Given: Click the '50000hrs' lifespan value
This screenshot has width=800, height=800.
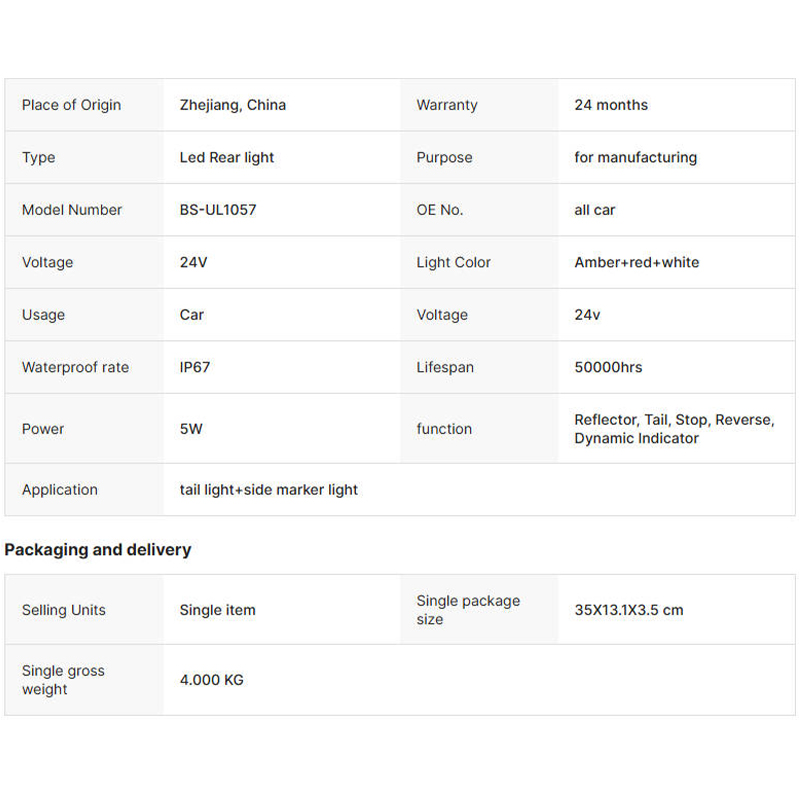Looking at the screenshot, I should coord(608,368).
